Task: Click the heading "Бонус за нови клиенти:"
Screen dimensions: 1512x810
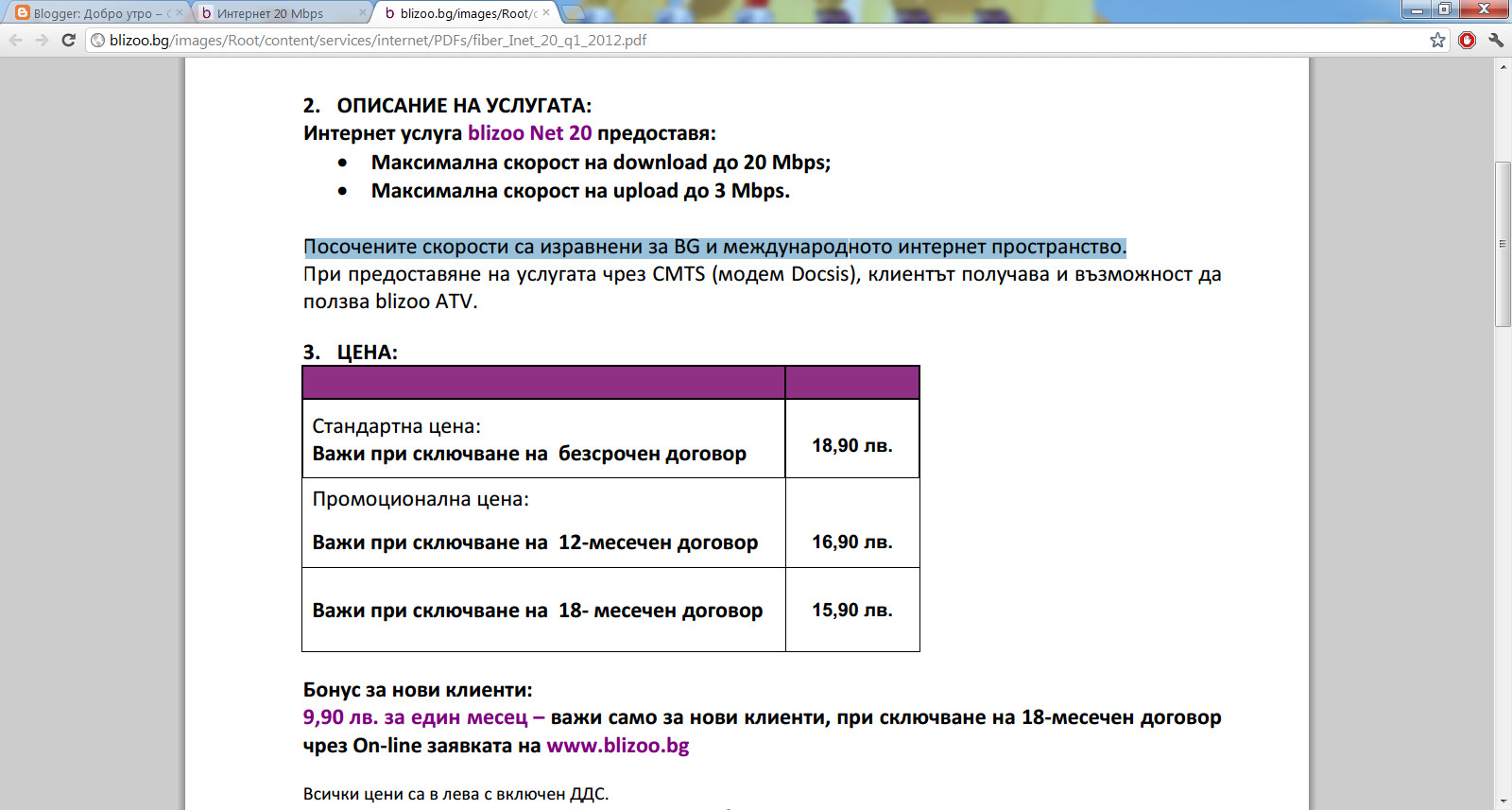Action: (x=418, y=690)
